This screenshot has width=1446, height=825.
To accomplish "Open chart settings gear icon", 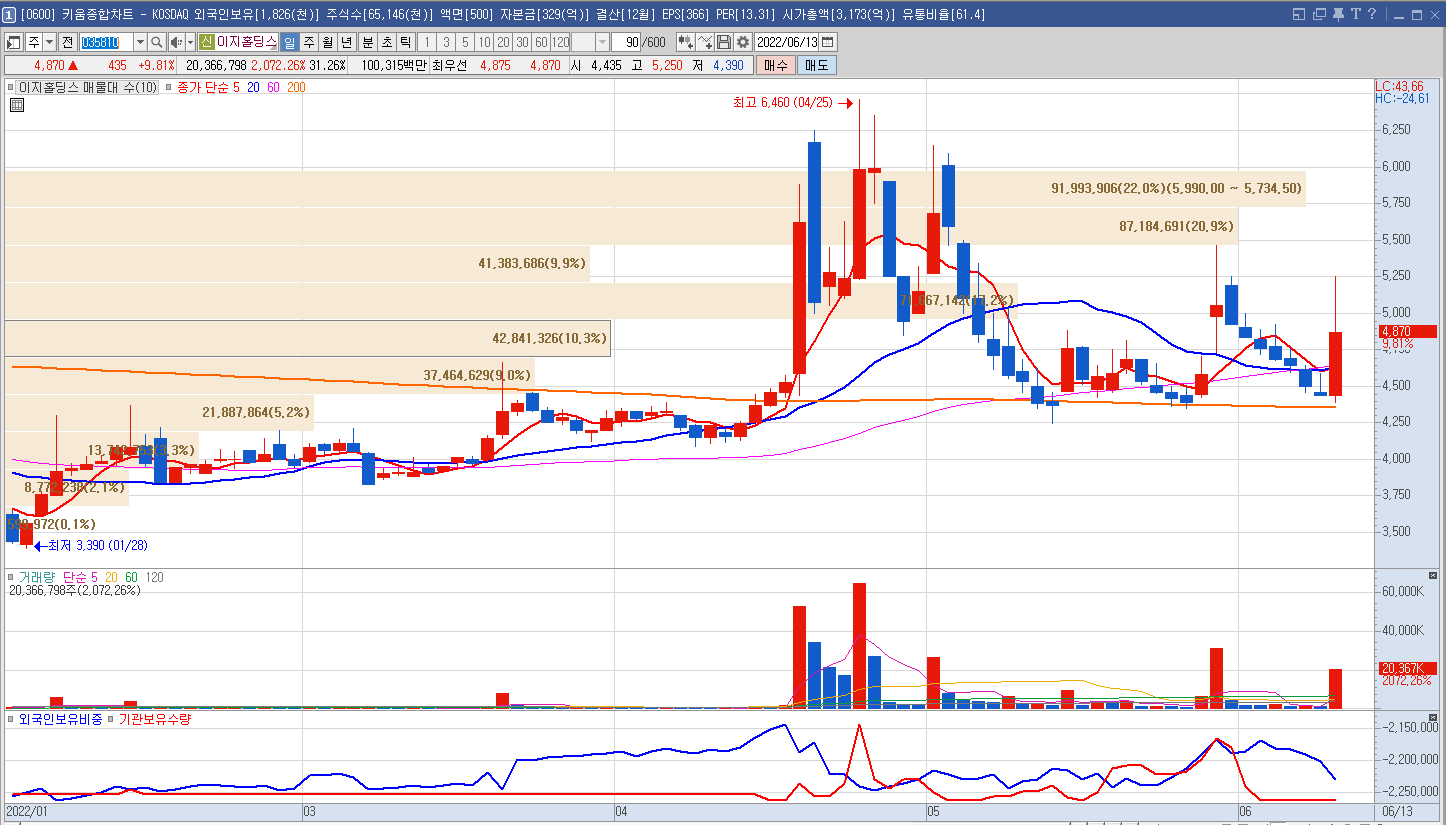I will click(x=743, y=42).
